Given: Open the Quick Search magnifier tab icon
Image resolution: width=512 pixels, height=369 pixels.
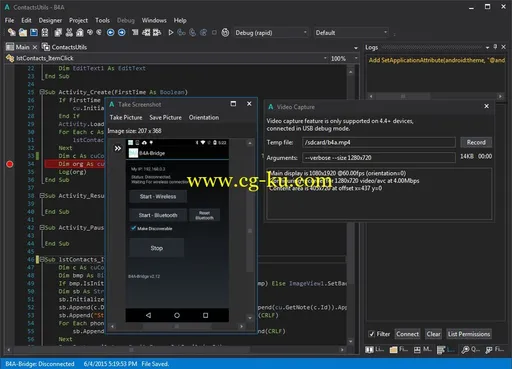Looking at the screenshot, I should tap(465, 349).
